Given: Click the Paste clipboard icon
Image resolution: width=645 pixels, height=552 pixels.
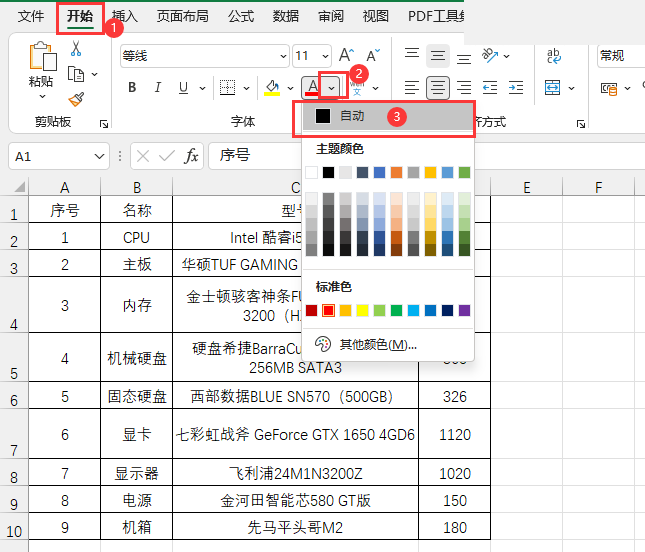Looking at the screenshot, I should (43, 56).
